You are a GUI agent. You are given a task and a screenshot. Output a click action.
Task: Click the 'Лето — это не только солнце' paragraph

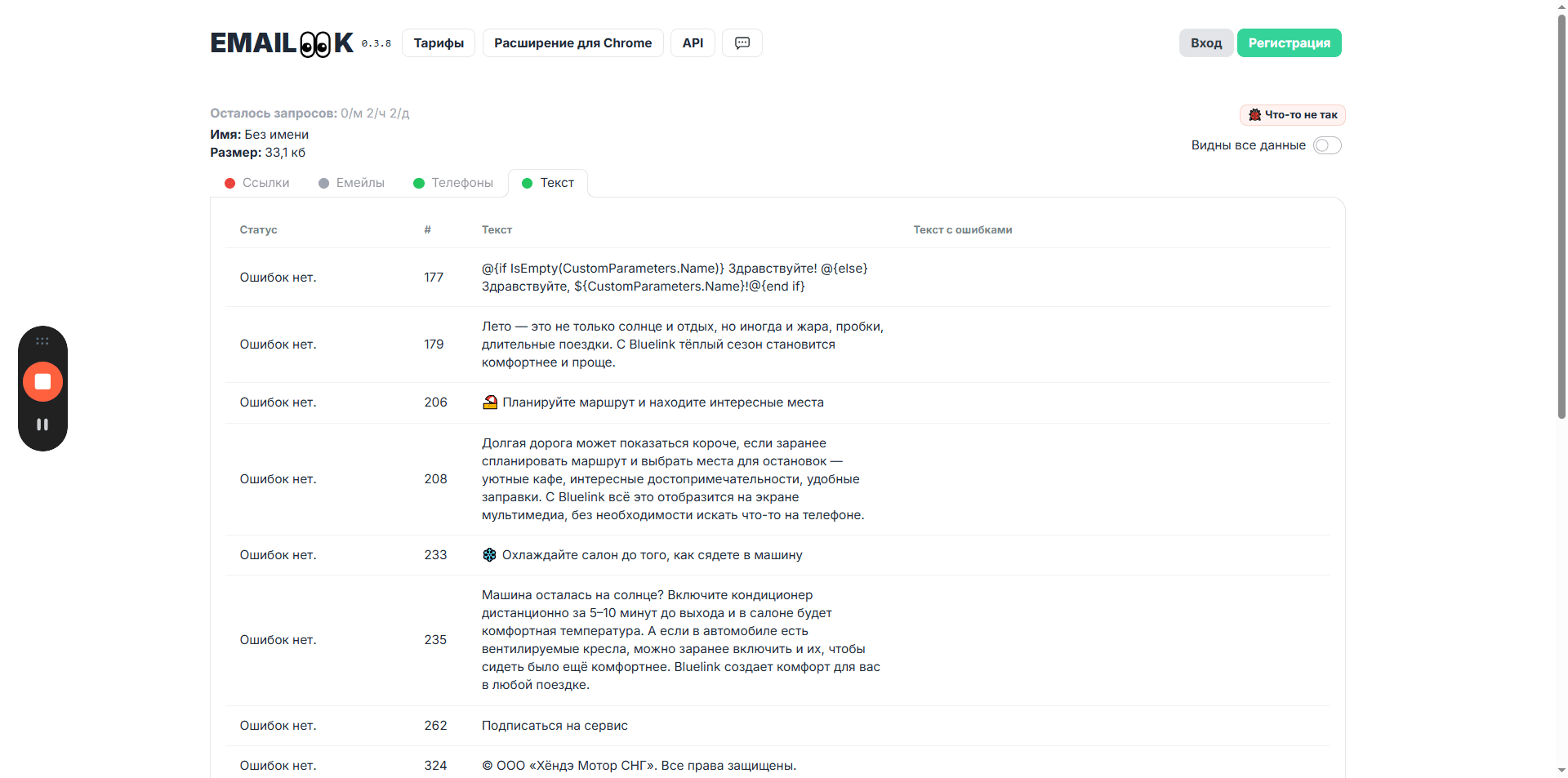tap(683, 345)
